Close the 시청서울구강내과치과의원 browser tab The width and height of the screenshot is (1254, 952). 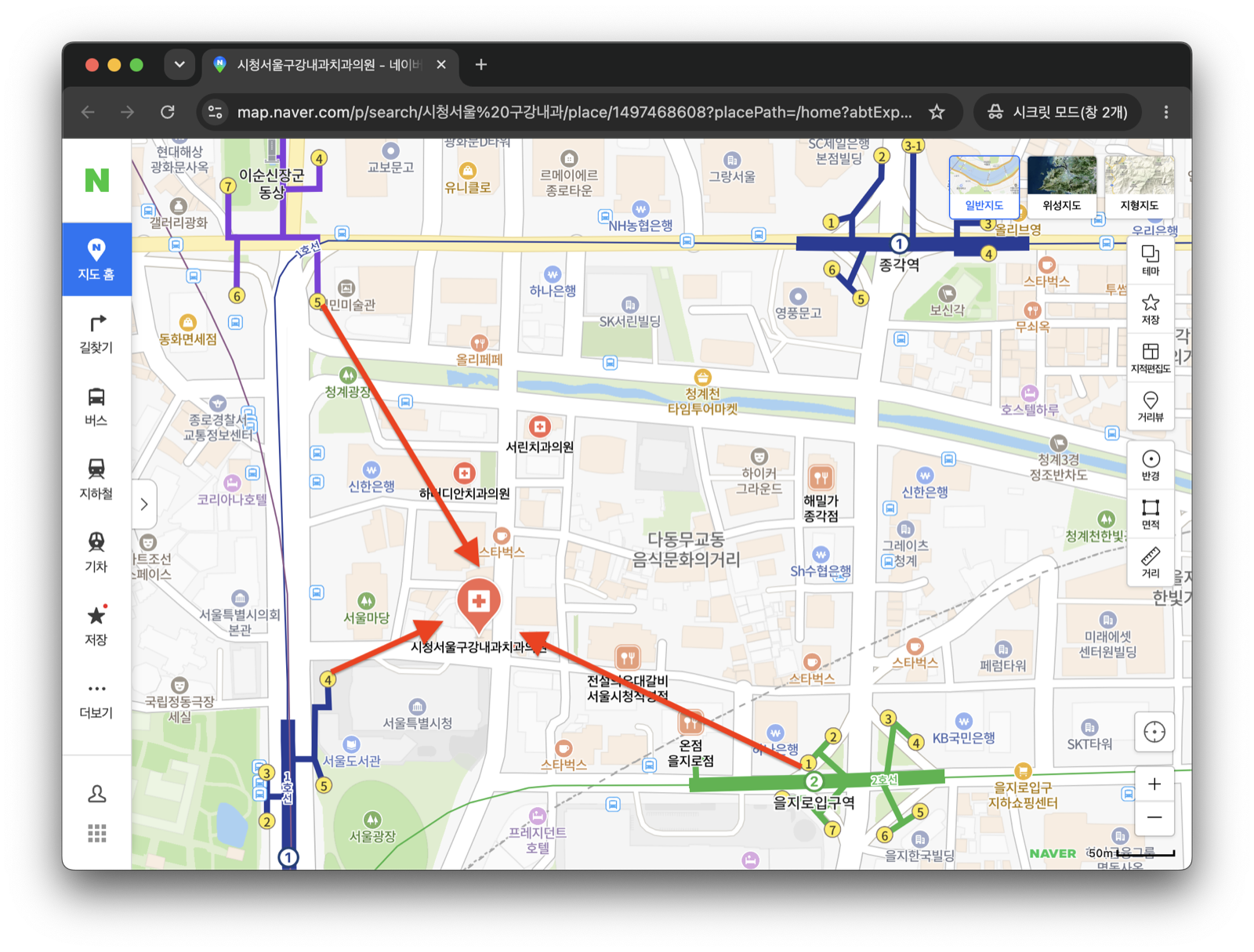pos(441,64)
